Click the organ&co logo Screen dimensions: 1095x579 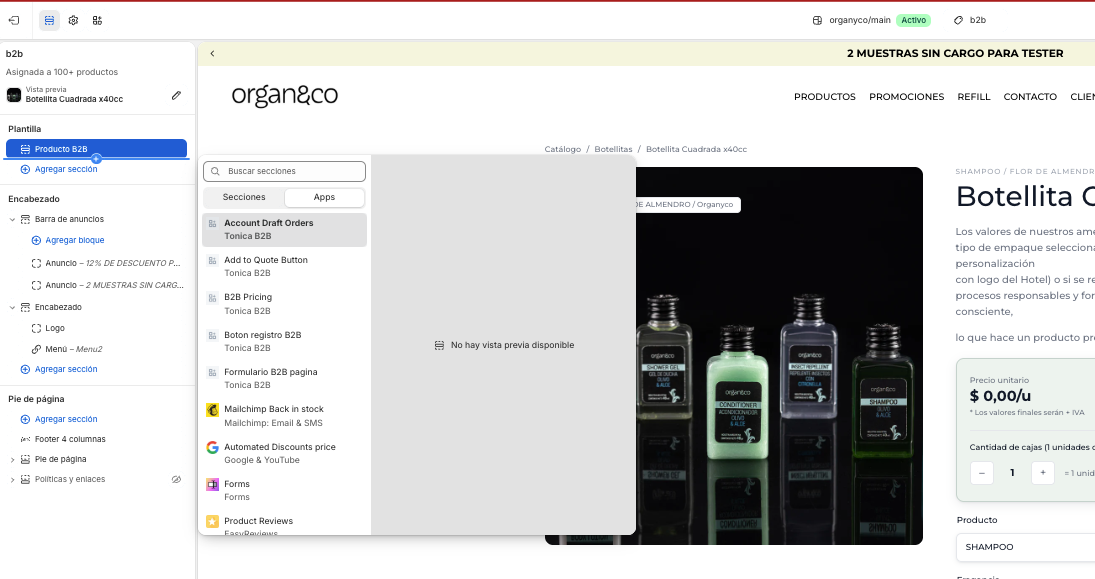coord(285,96)
